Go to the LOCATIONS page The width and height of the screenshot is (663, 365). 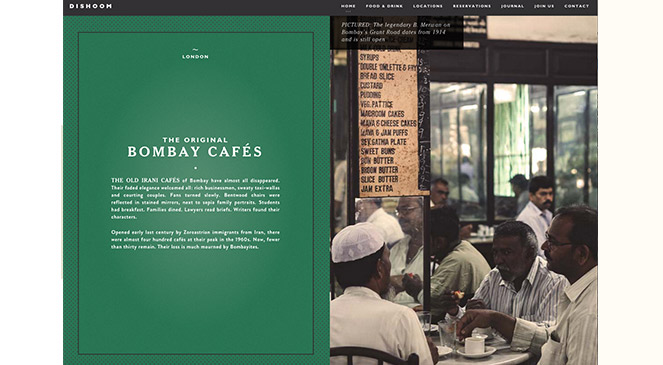pos(427,6)
